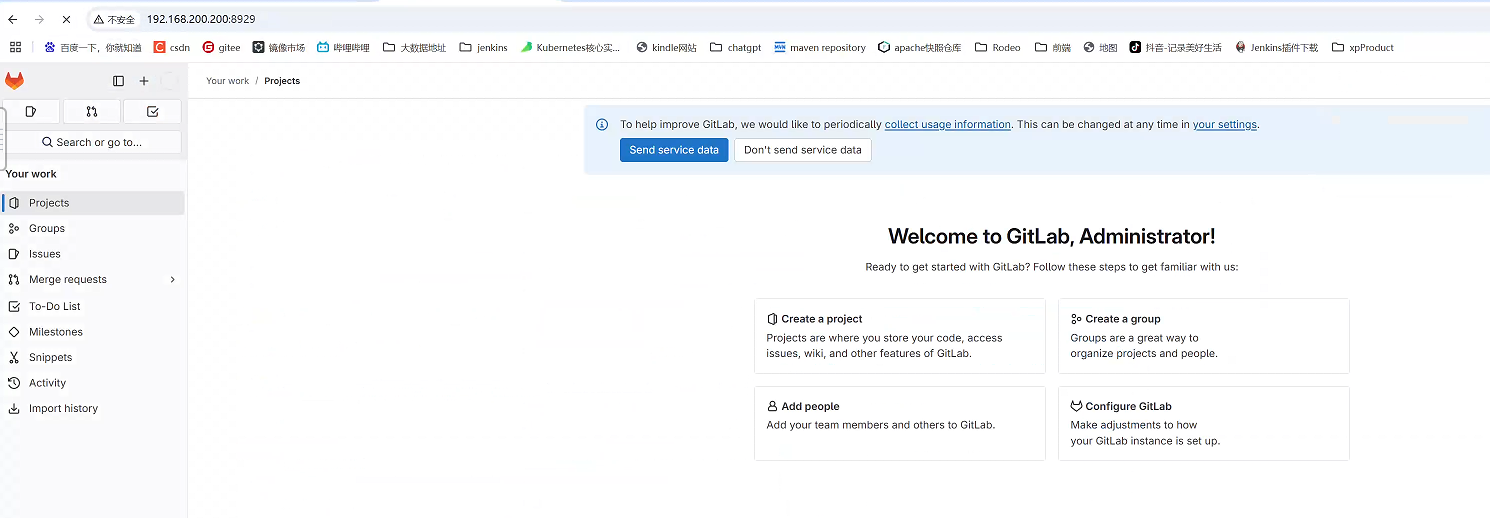Open the Add people card
The width and height of the screenshot is (1490, 518).
[x=900, y=424]
